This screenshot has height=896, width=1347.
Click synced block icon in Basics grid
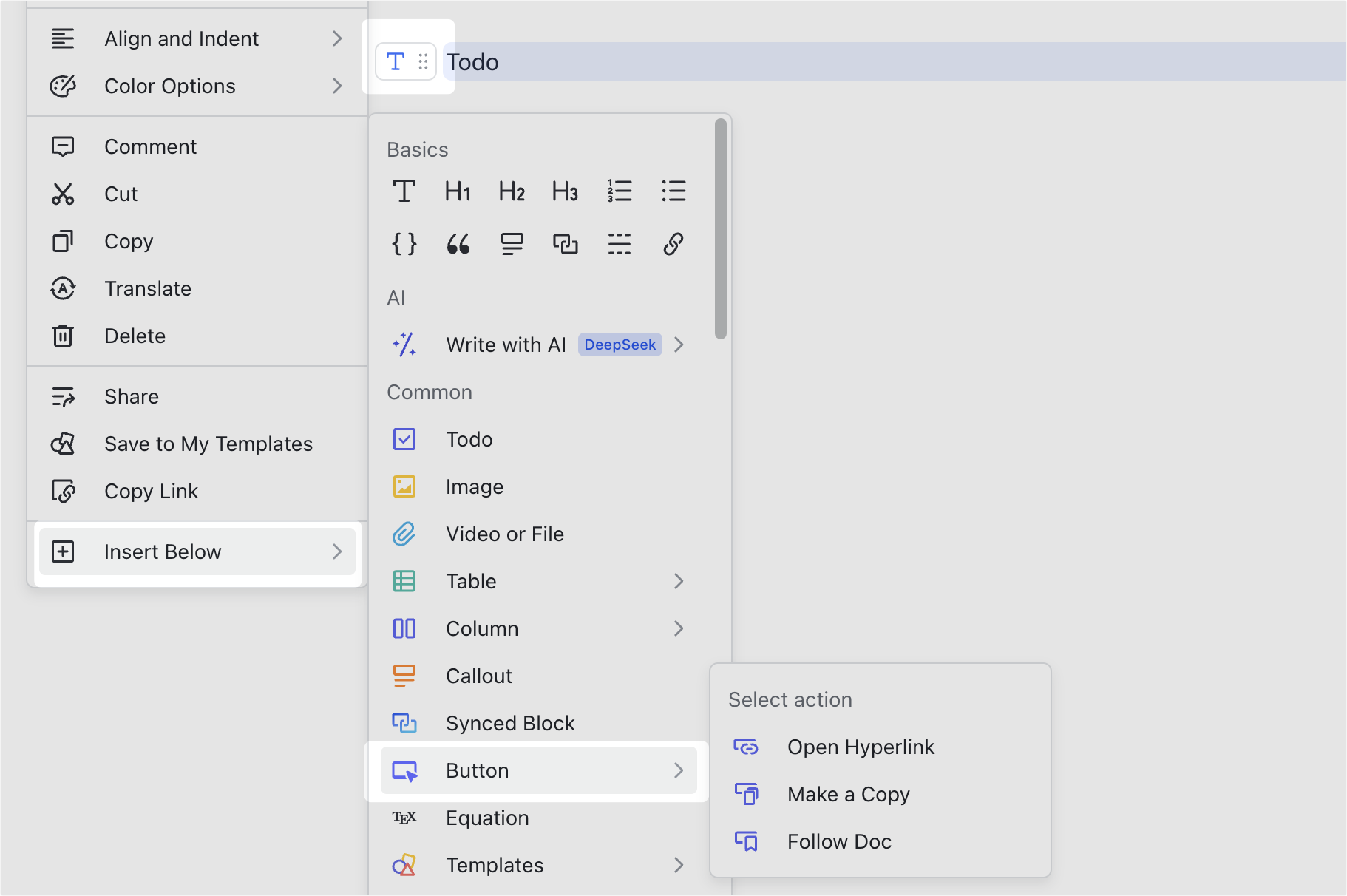pyautogui.click(x=566, y=244)
